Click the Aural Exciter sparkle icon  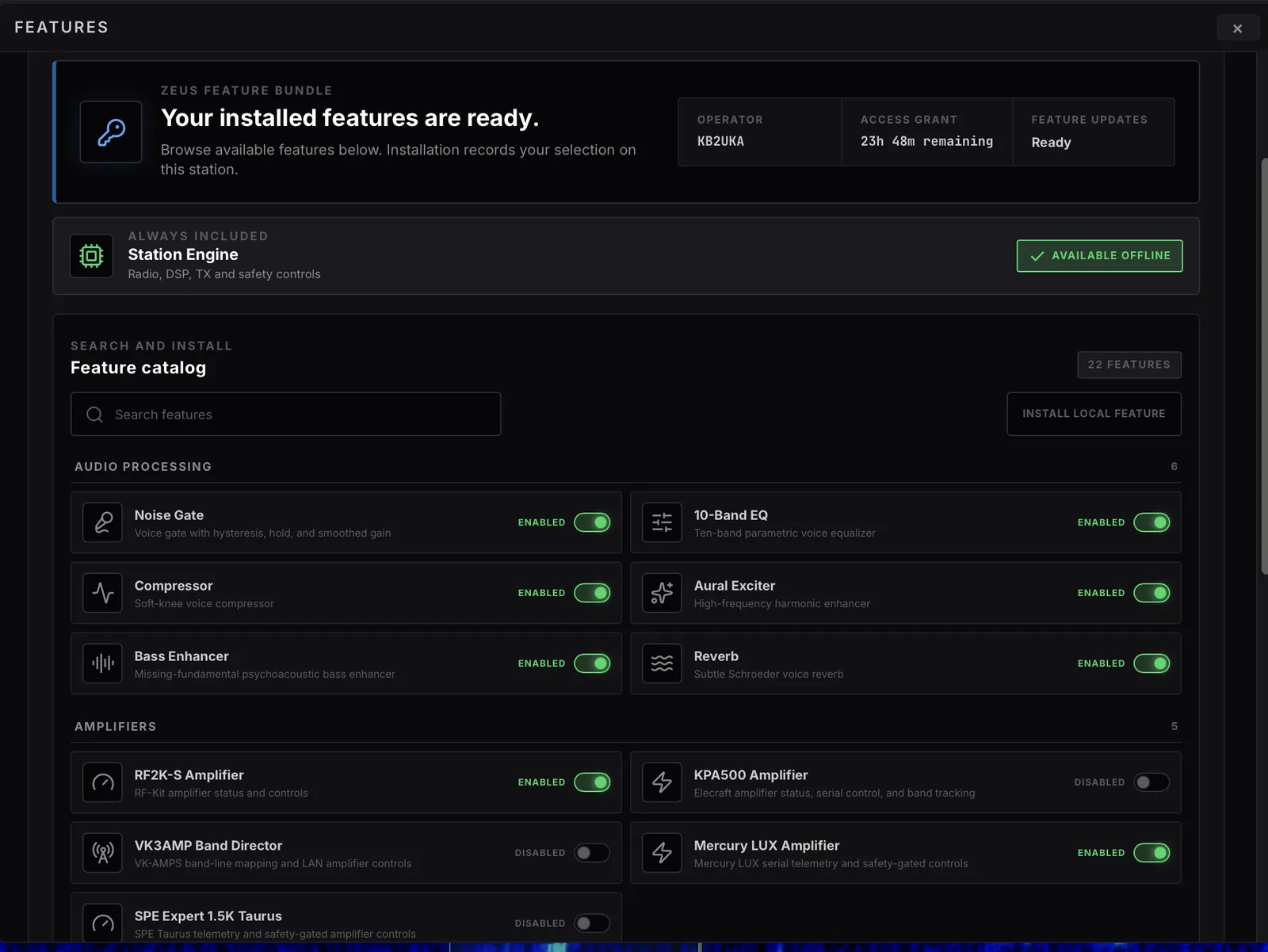[662, 593]
